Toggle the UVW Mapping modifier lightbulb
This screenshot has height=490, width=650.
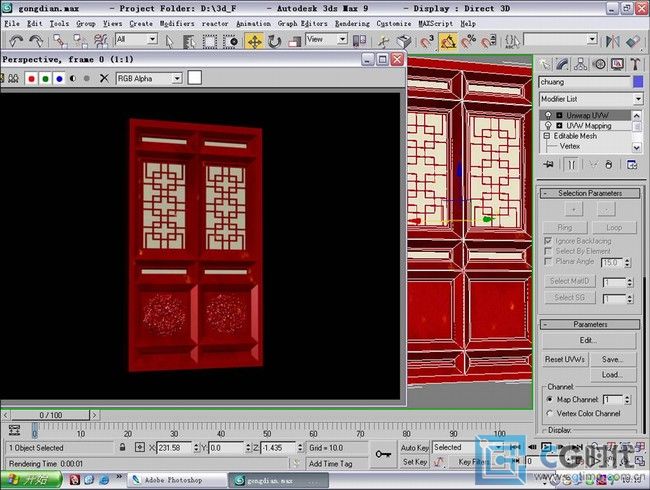point(548,125)
